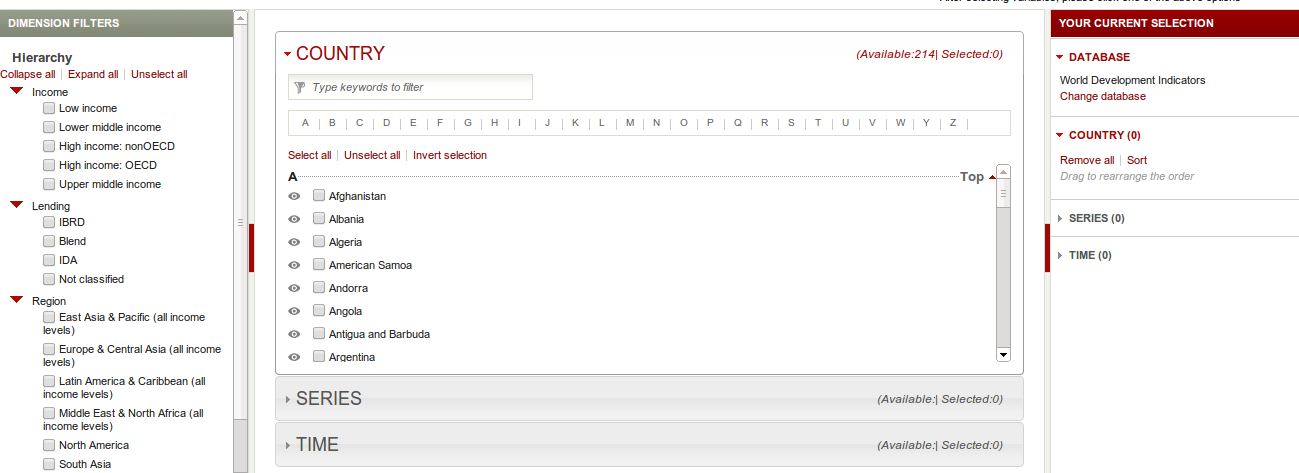The image size is (1299, 473).
Task: Click the eye icon beside Andorra
Action: tap(294, 288)
